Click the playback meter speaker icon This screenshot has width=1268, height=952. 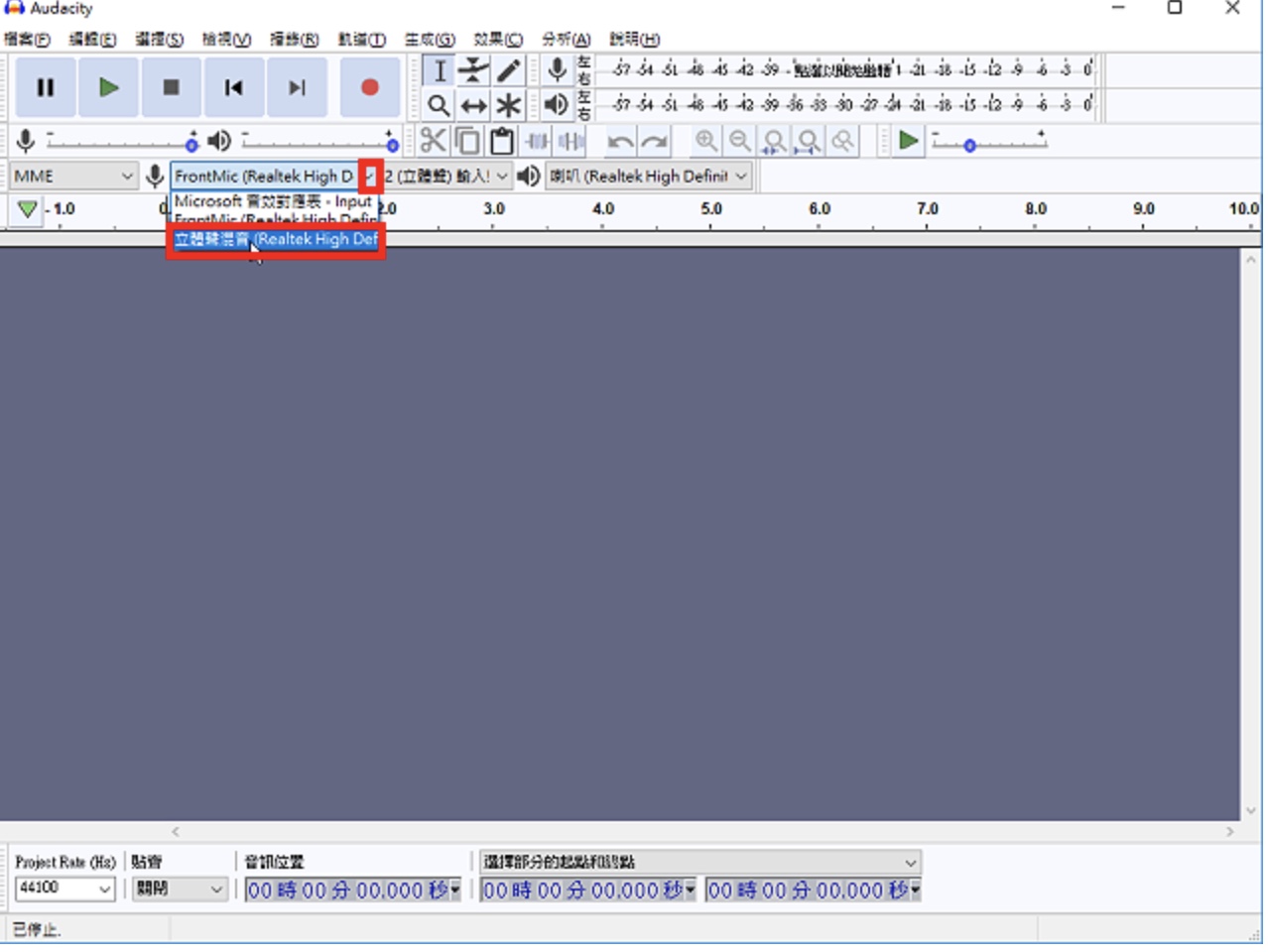coord(557,104)
